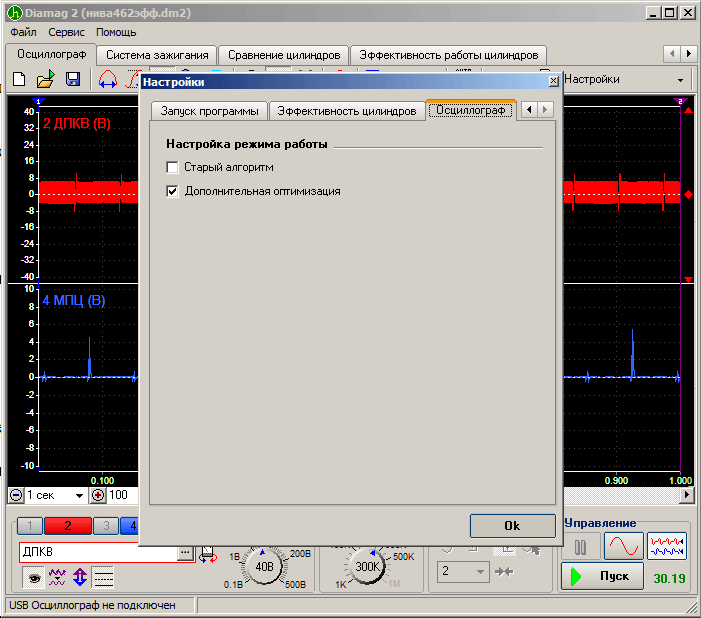
Task: Toggle channel visibility with the eye icon
Action: [x=34, y=577]
